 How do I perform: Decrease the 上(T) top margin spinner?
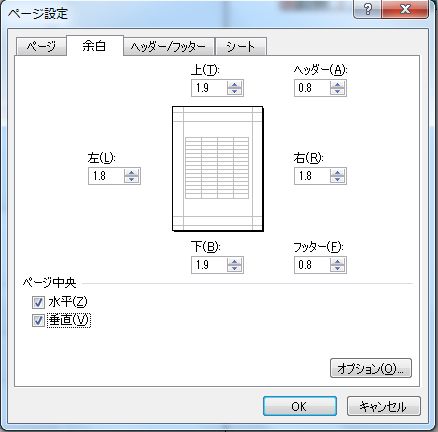point(235,91)
